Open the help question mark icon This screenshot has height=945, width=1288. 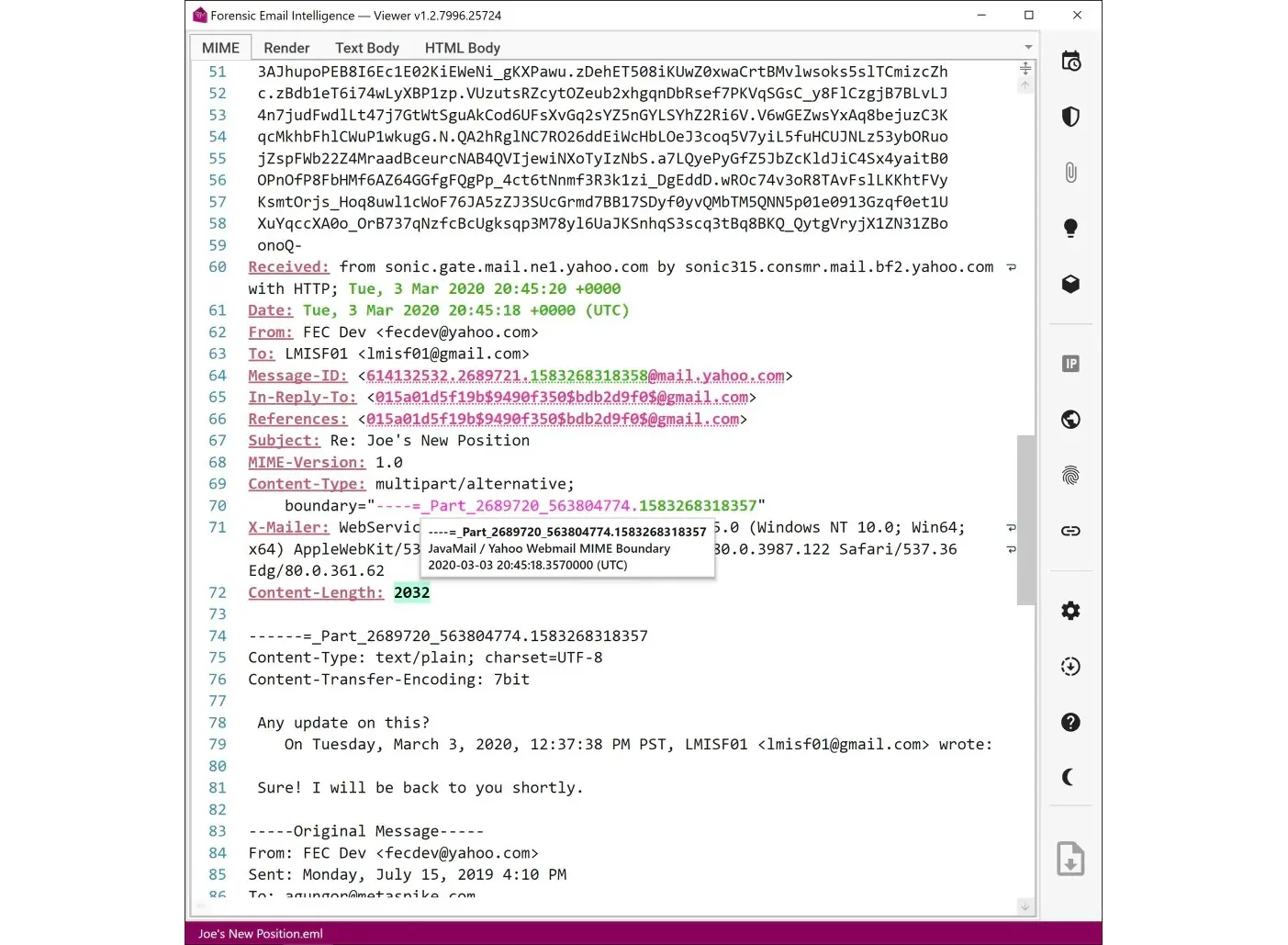coord(1070,722)
